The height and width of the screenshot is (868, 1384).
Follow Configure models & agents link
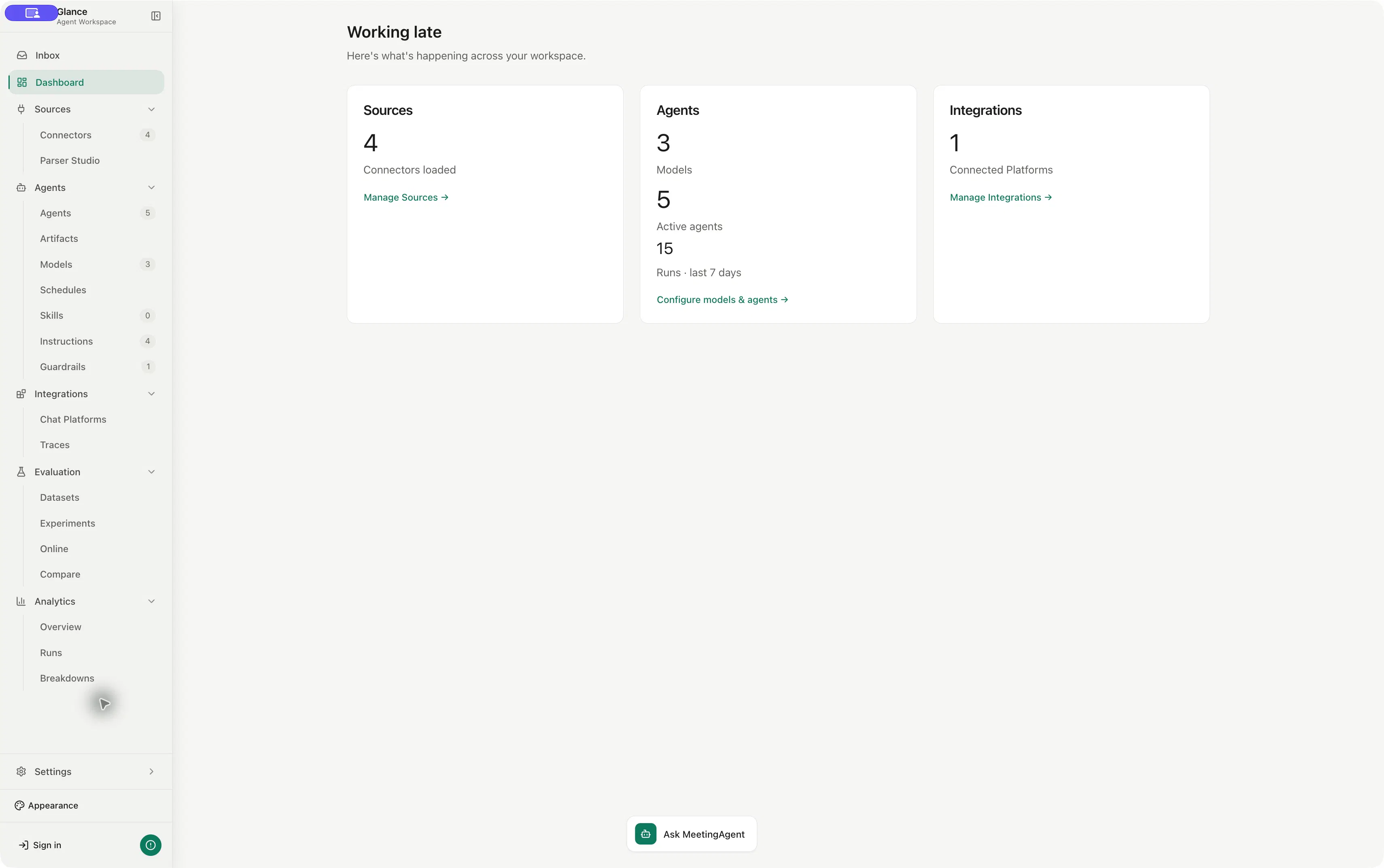(722, 300)
